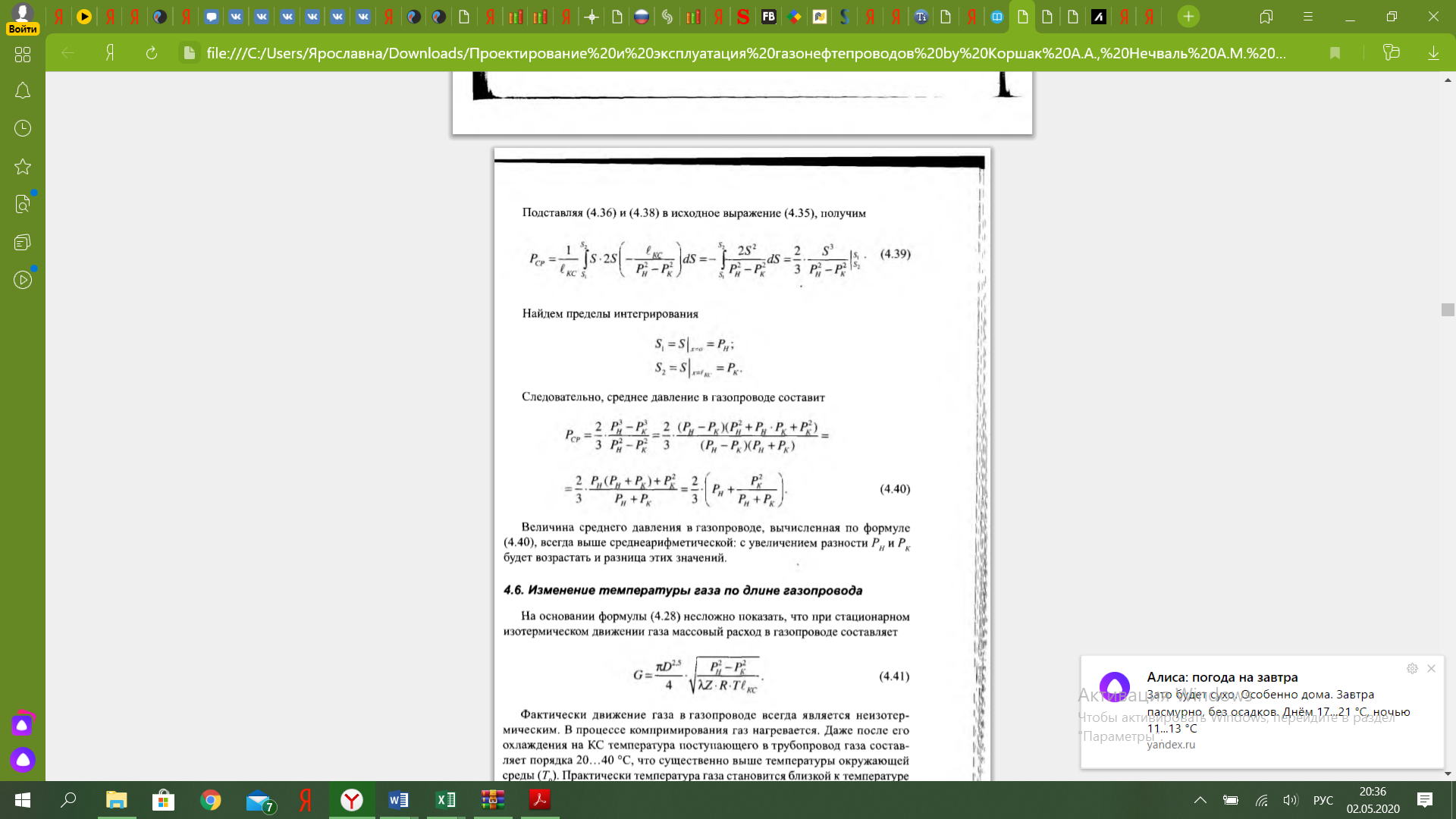Open Excel from the taskbar
This screenshot has width=1456, height=819.
[x=445, y=800]
